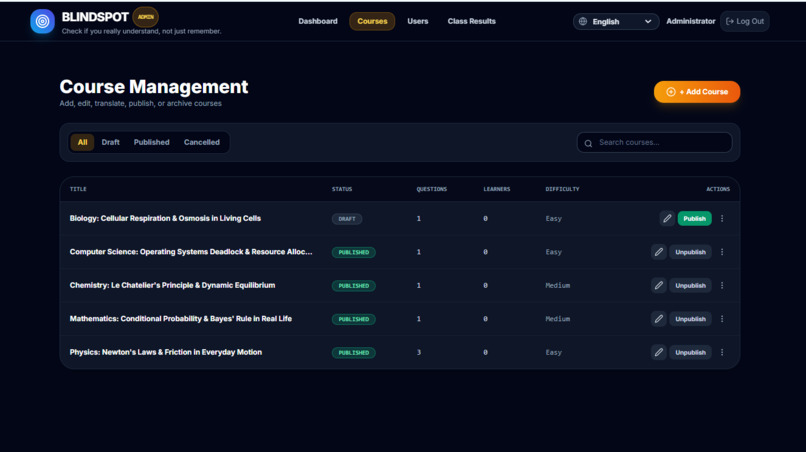Click the TITLE column header
Viewport: 806px width, 452px height.
78,189
